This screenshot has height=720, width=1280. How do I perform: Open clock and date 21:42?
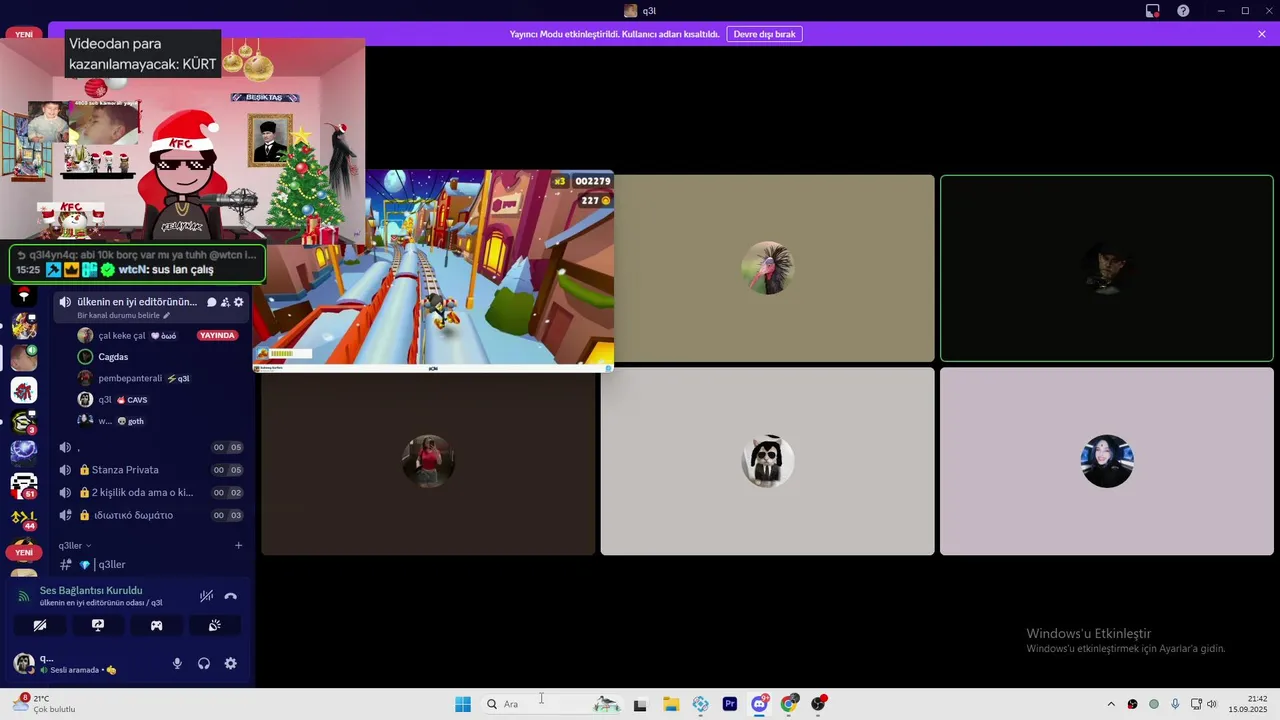coord(1250,704)
